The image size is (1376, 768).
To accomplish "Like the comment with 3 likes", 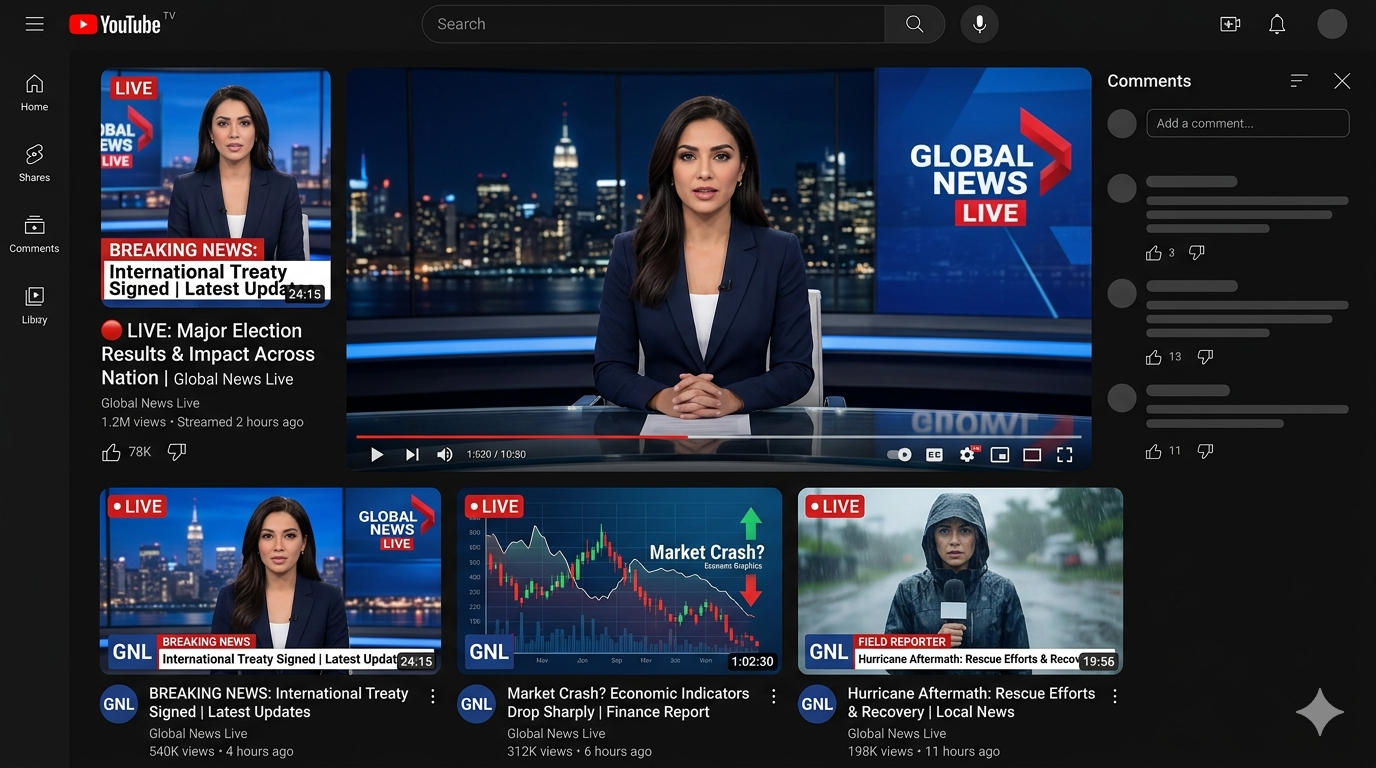I will [x=1153, y=253].
